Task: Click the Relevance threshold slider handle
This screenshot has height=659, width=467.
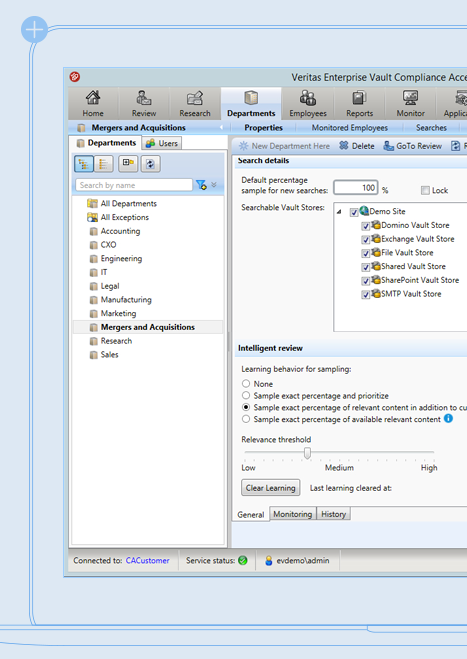Action: click(x=307, y=453)
